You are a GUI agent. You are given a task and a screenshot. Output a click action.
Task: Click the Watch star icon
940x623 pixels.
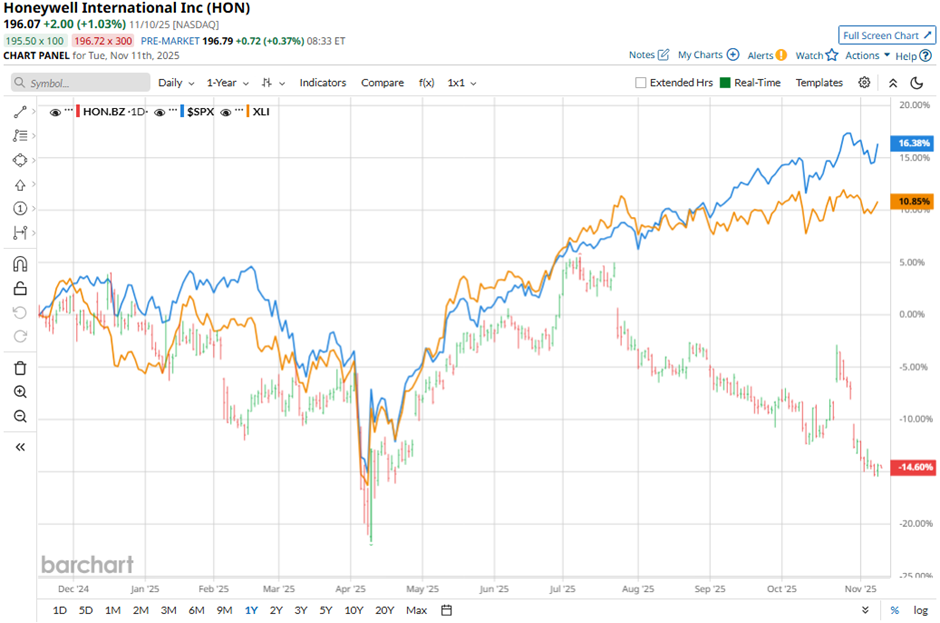tap(831, 55)
